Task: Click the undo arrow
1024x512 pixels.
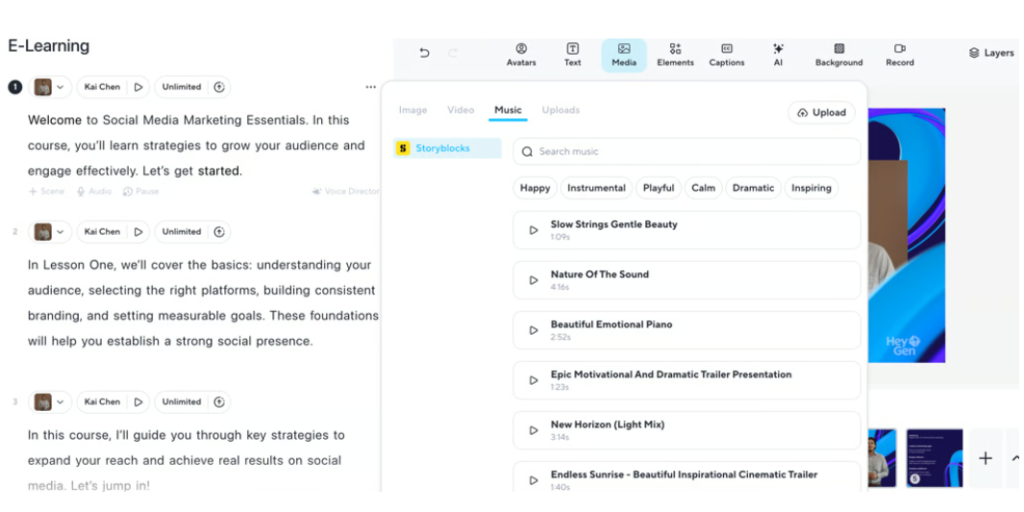Action: pos(424,53)
